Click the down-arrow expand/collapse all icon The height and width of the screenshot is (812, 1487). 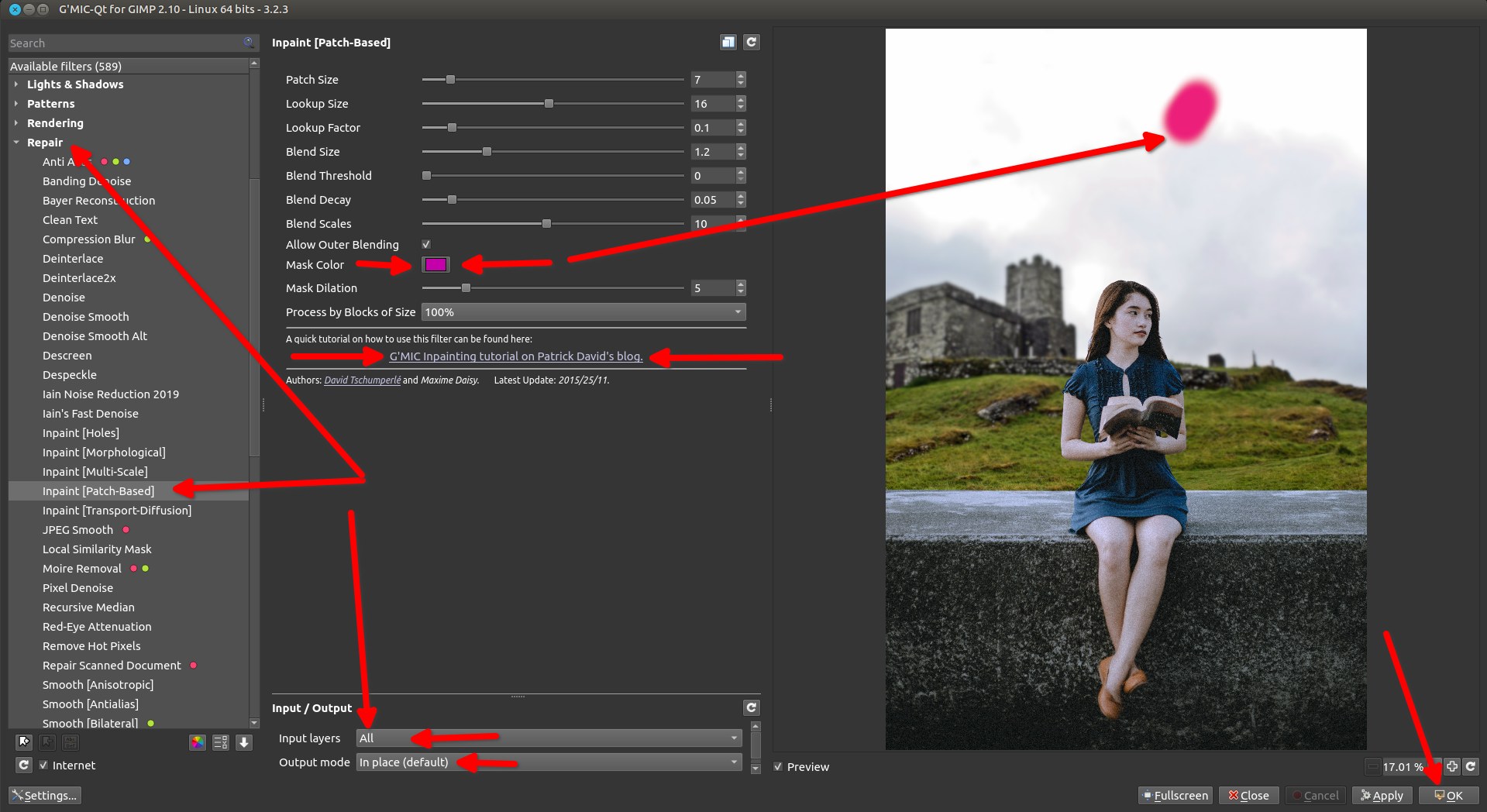(244, 742)
